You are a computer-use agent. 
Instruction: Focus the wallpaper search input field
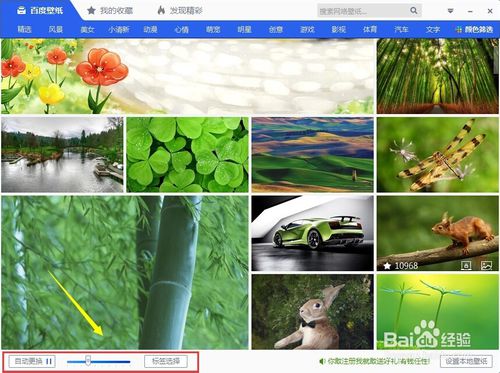pyautogui.click(x=363, y=11)
